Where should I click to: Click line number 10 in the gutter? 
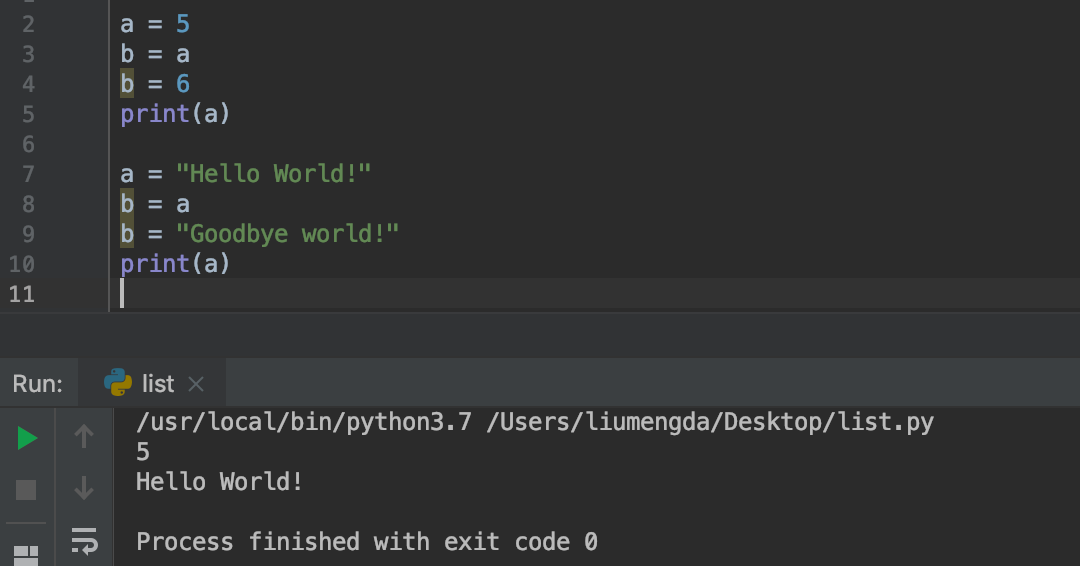coord(21,264)
